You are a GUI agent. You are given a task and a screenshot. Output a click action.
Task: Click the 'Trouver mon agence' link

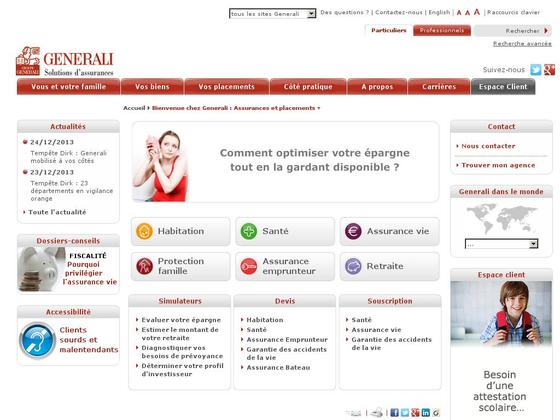pyautogui.click(x=498, y=165)
